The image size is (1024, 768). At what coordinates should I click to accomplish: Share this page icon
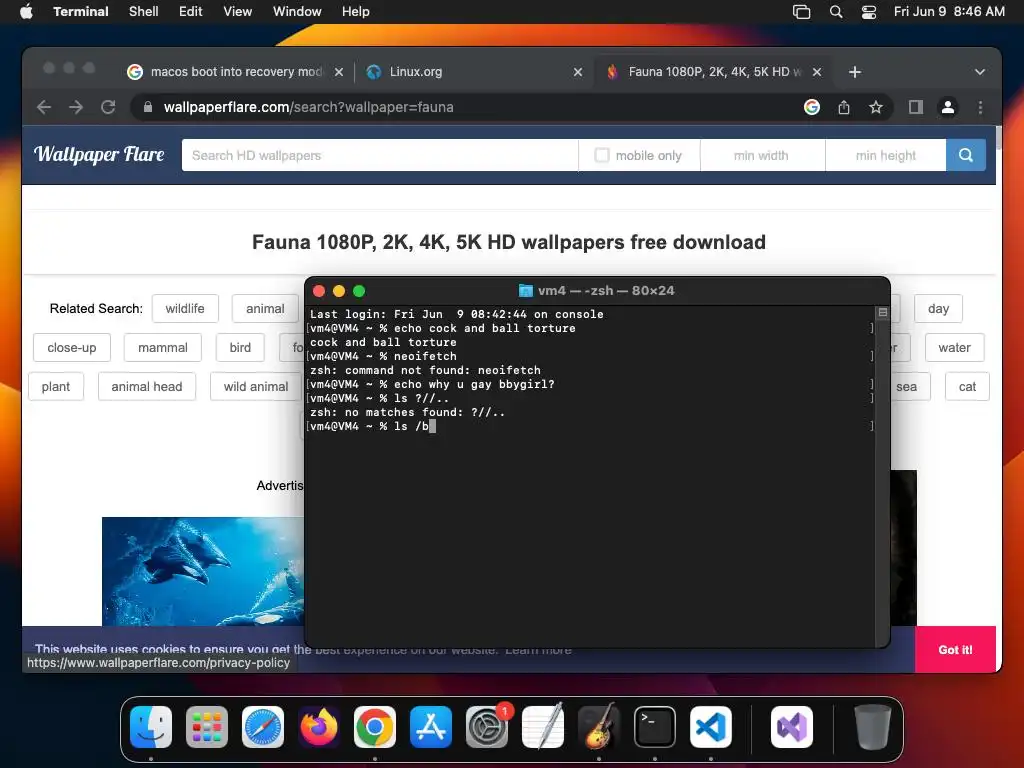844,107
